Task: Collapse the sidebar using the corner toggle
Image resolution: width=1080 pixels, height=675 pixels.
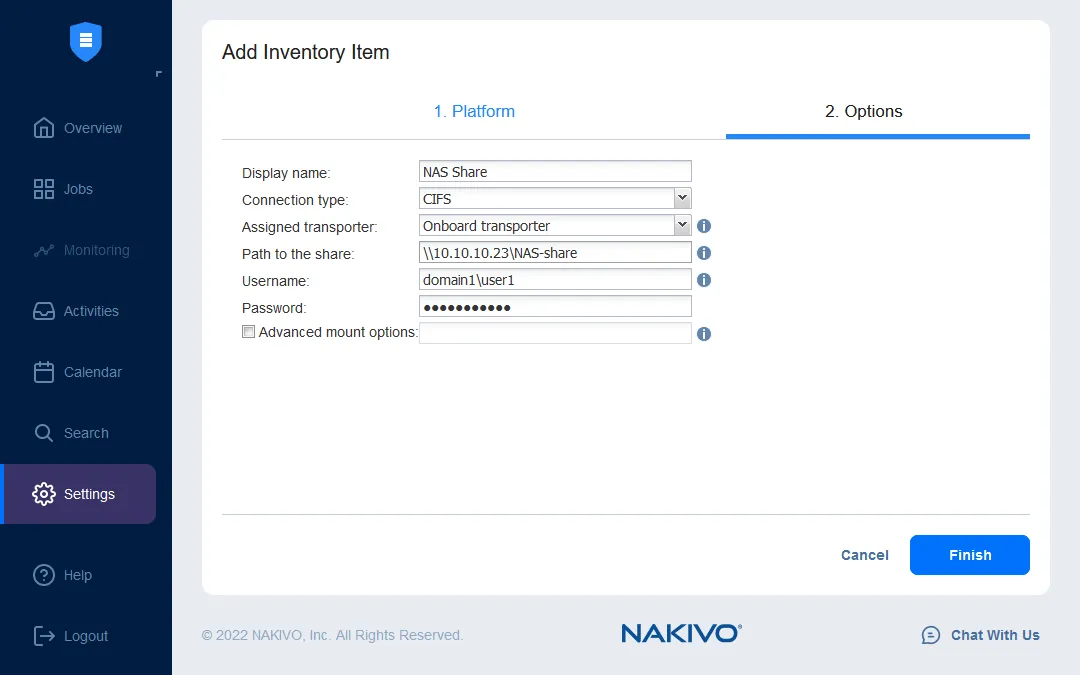Action: click(158, 74)
